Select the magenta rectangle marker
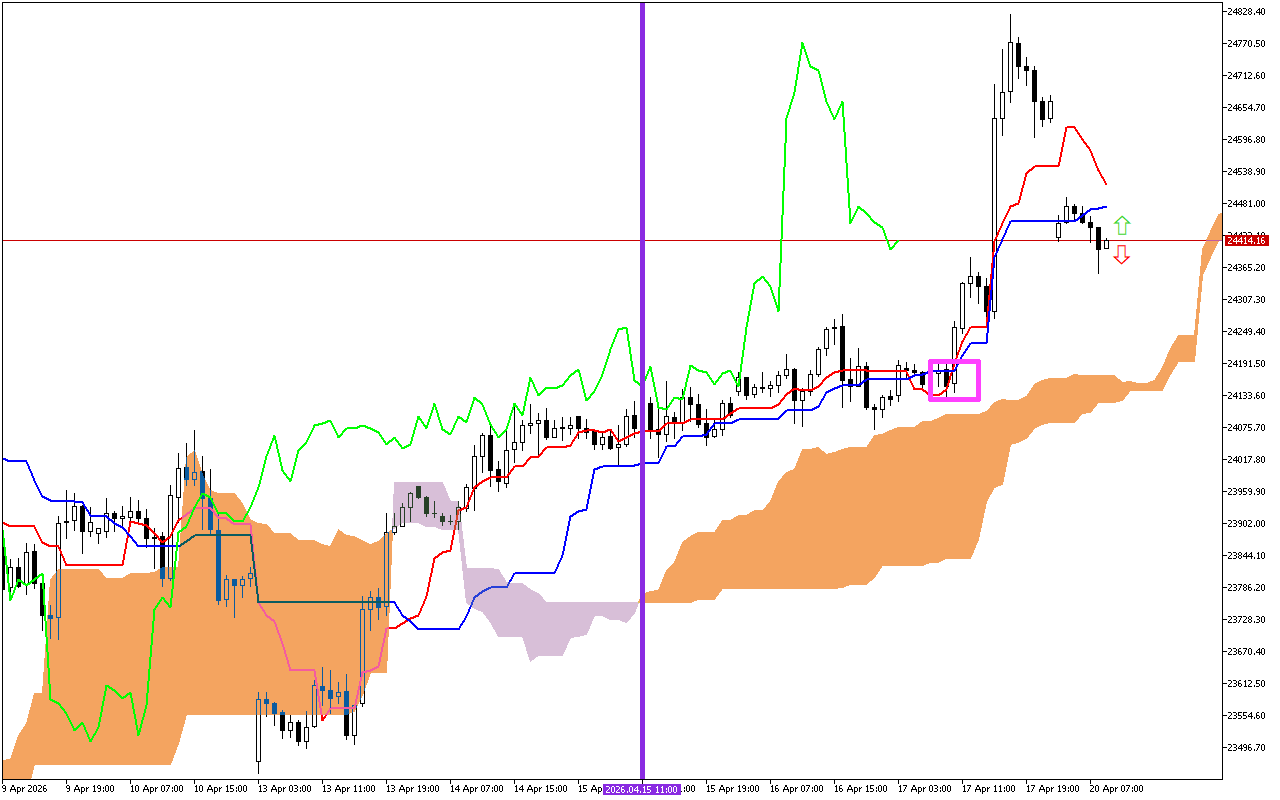 point(954,380)
